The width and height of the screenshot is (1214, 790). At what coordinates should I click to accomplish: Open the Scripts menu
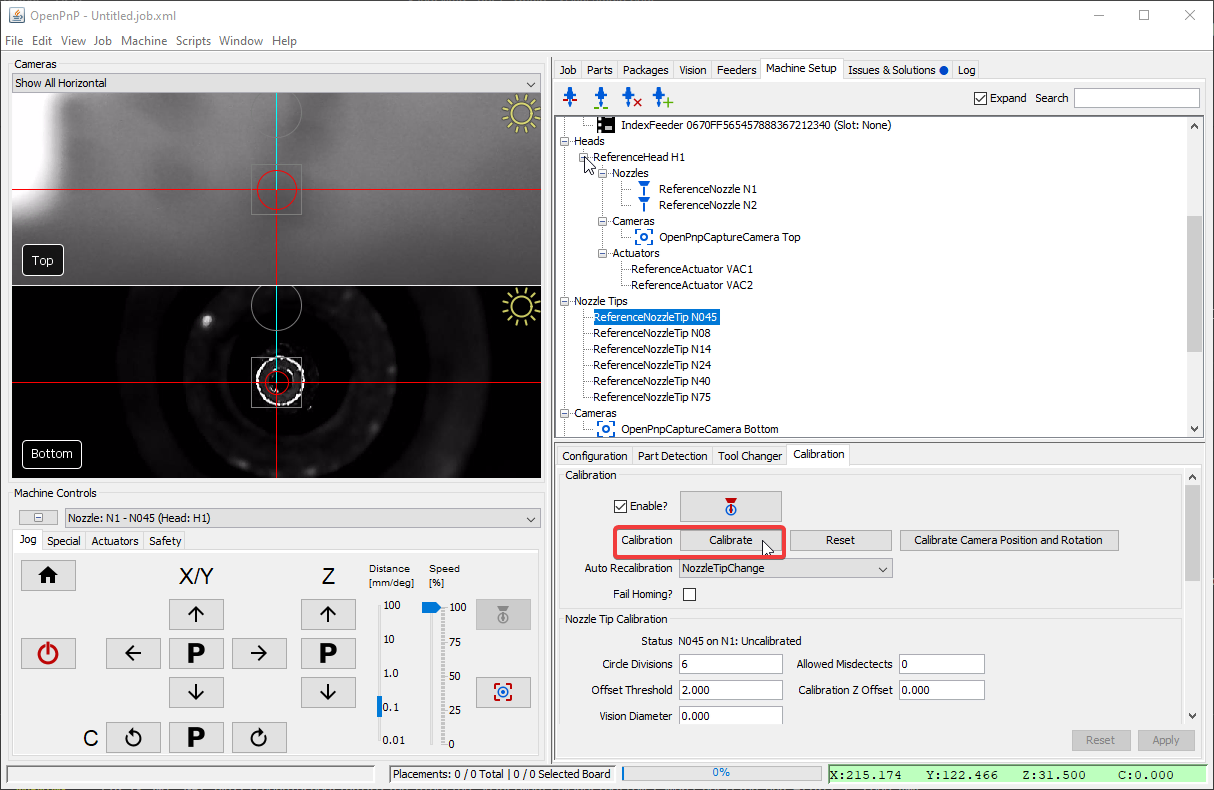(x=193, y=41)
